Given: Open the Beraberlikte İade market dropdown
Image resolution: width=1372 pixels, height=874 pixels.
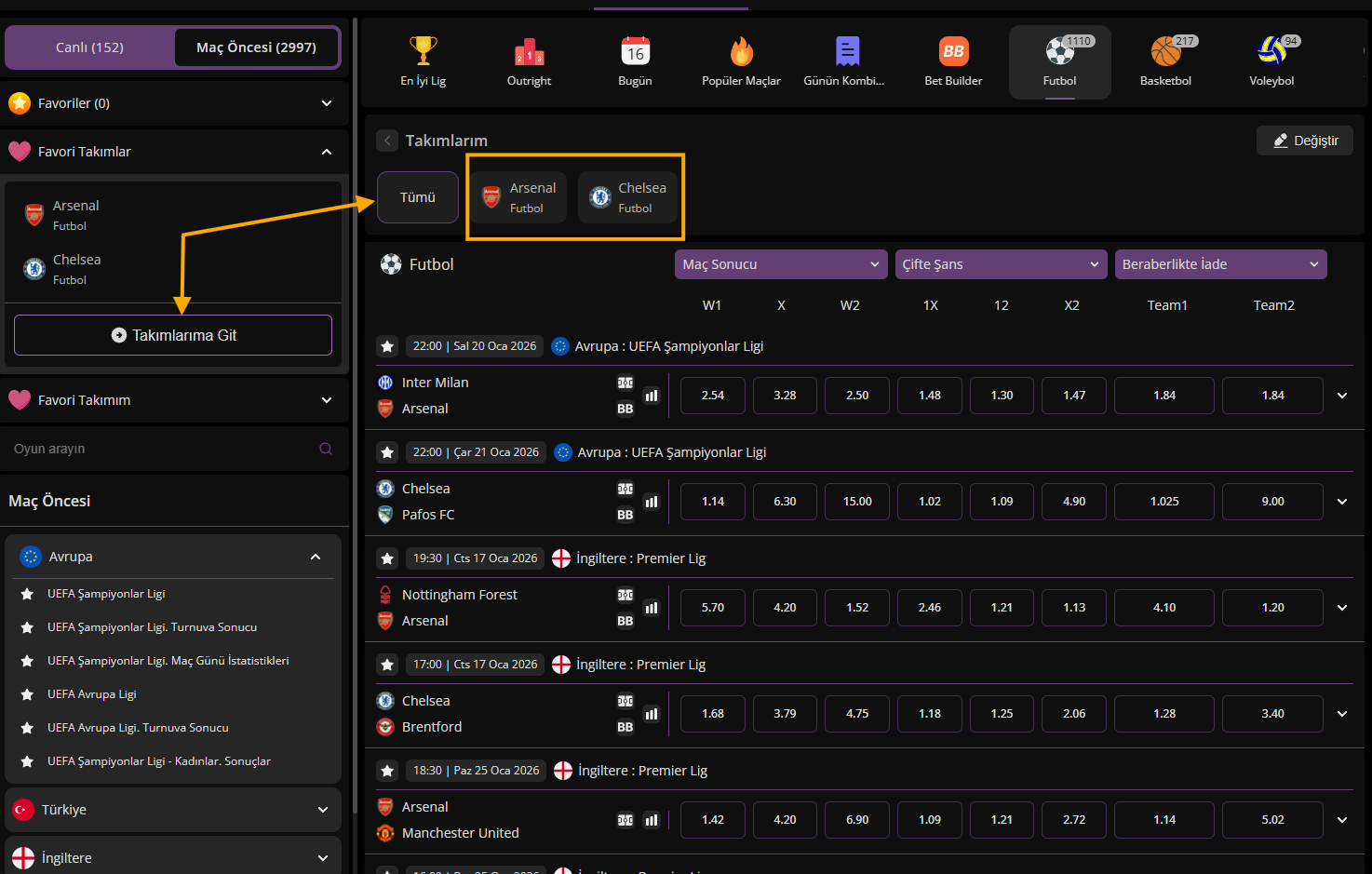Looking at the screenshot, I should pos(1220,264).
